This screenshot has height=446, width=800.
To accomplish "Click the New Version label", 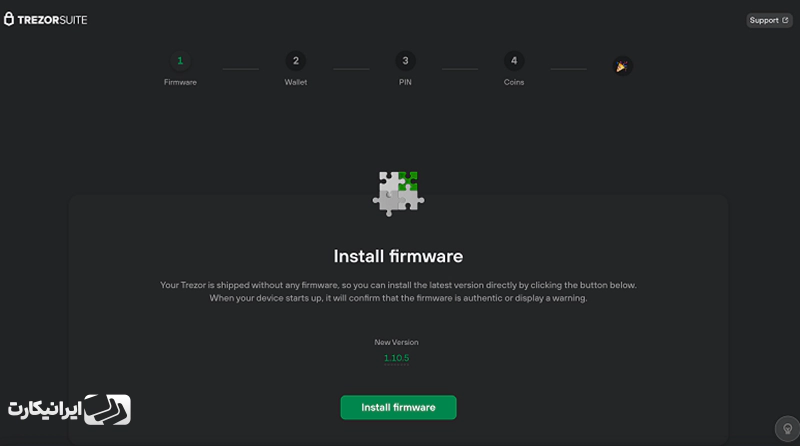I will coord(396,342).
